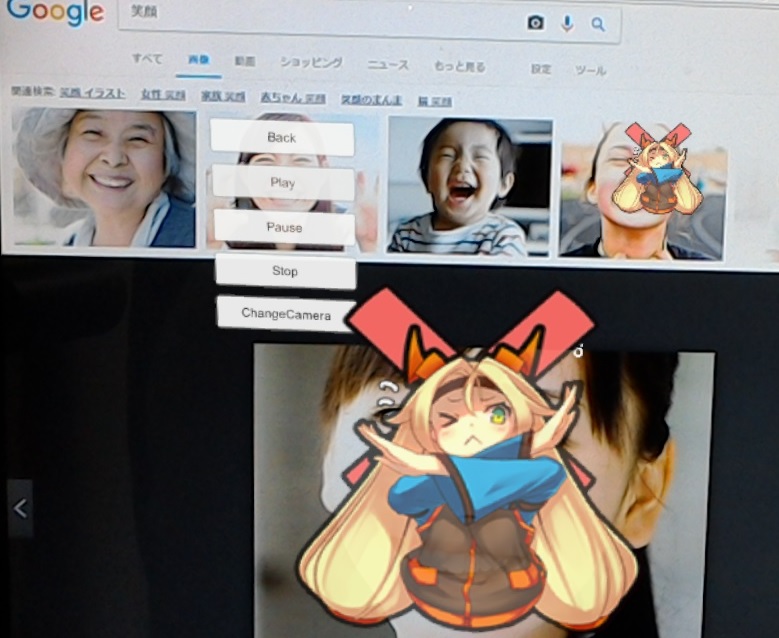This screenshot has height=638, width=779.
Task: Open search by image camera icon
Action: [535, 22]
